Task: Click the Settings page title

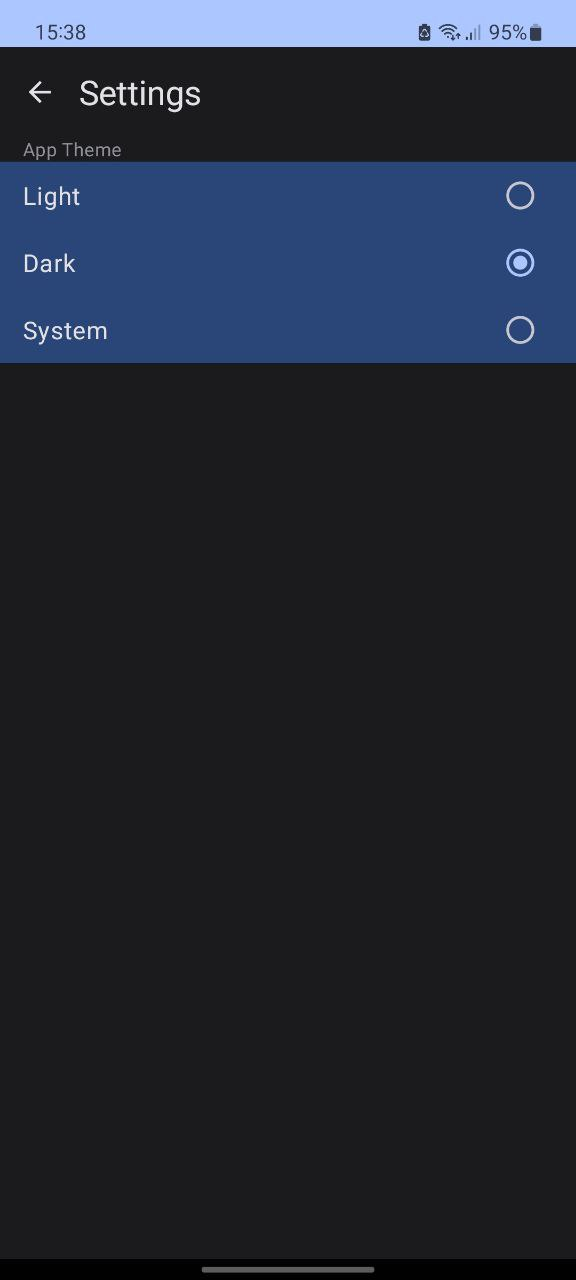Action: click(140, 93)
